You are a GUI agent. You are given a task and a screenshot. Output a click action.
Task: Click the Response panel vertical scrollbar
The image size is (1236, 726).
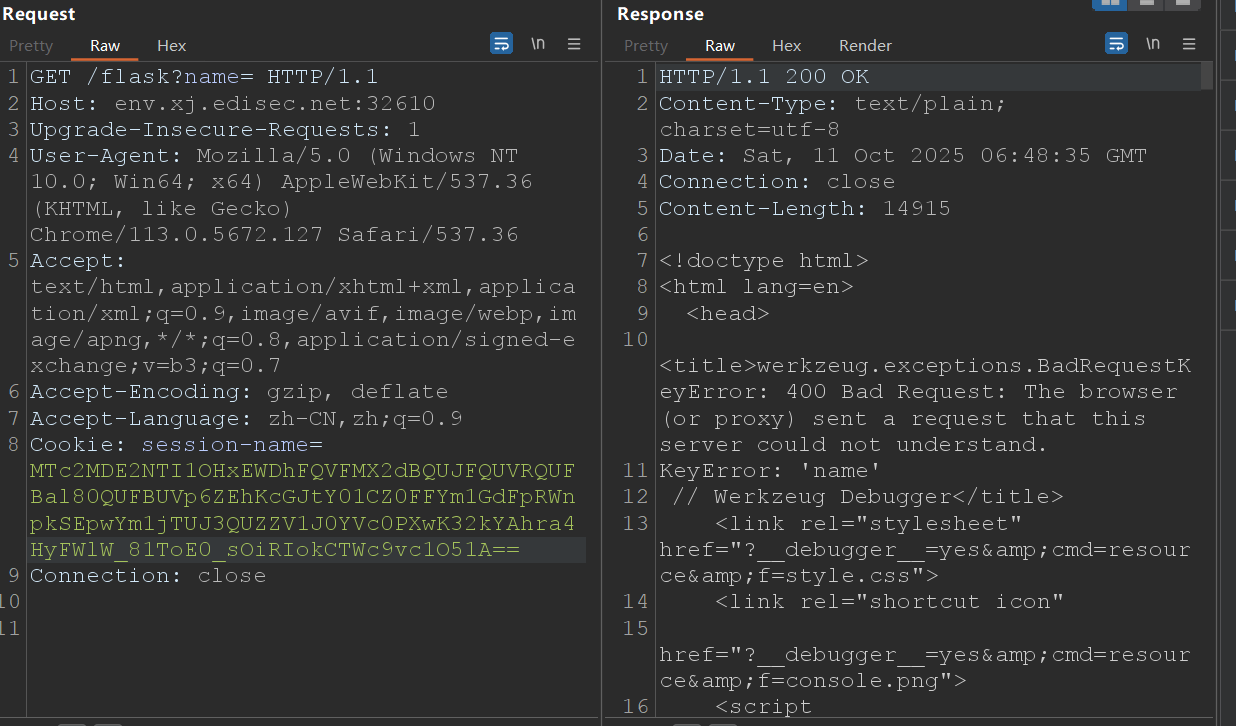tap(1206, 76)
